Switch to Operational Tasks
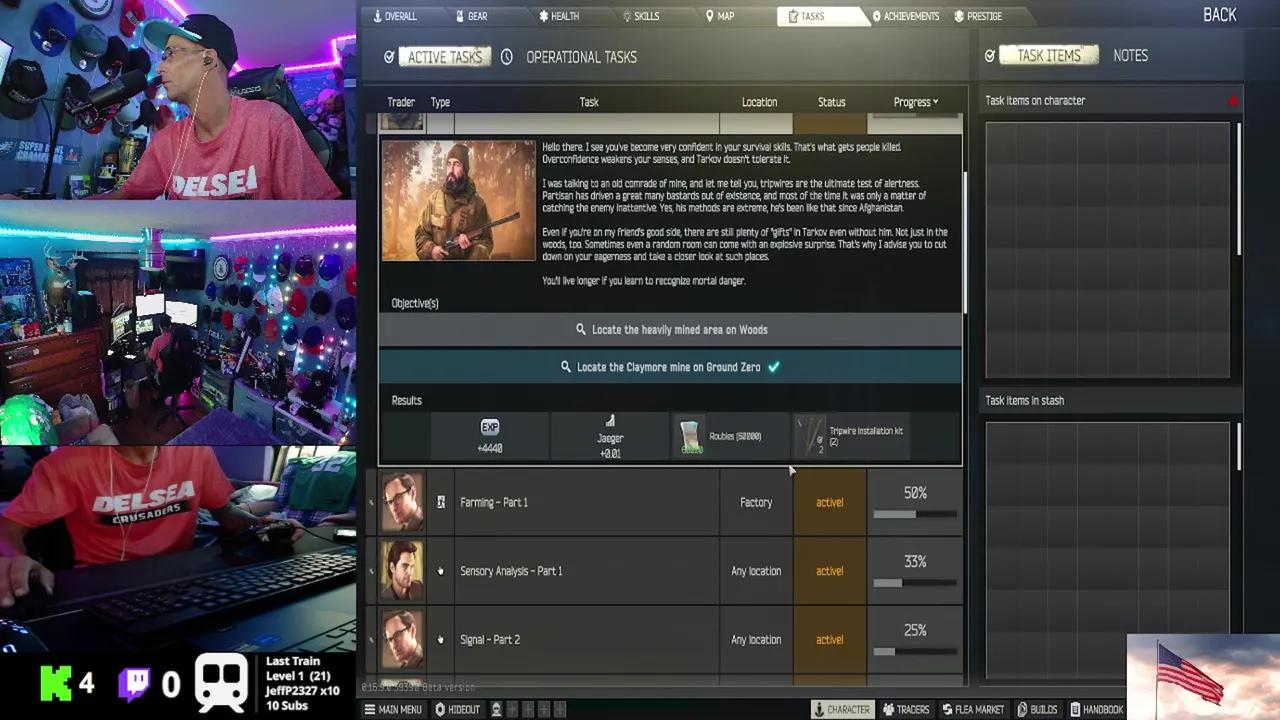This screenshot has height=720, width=1280. point(581,57)
